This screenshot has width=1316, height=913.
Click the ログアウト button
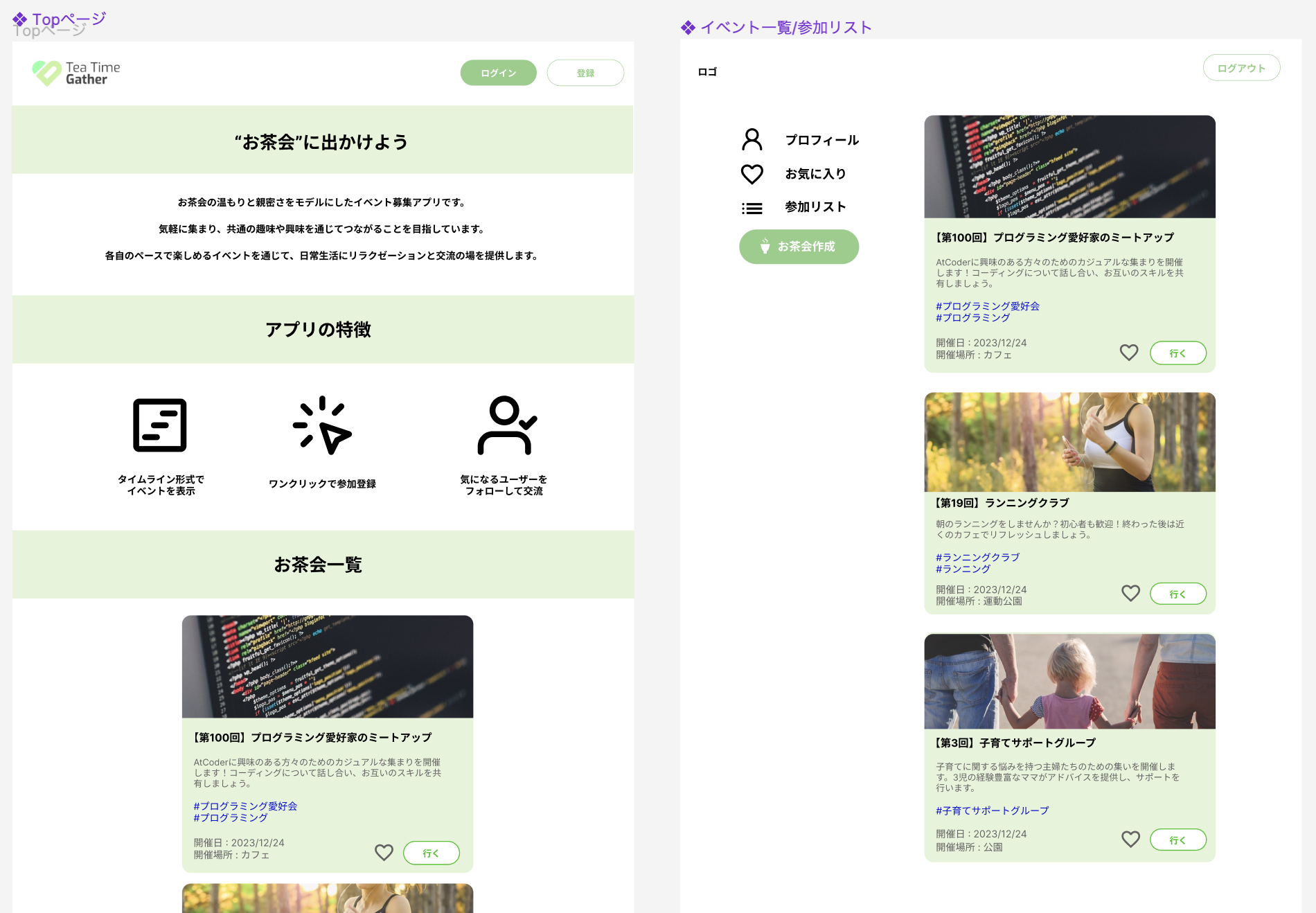[1241, 67]
